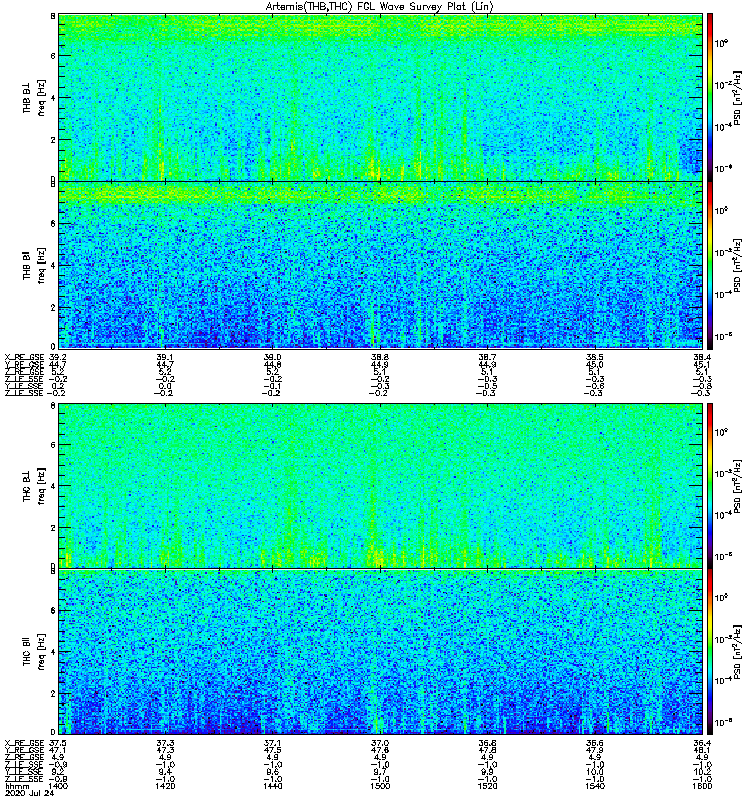The height and width of the screenshot is (800, 750).
Task: Click THC X_RE_GSE value '36.4'
Action: [702, 743]
